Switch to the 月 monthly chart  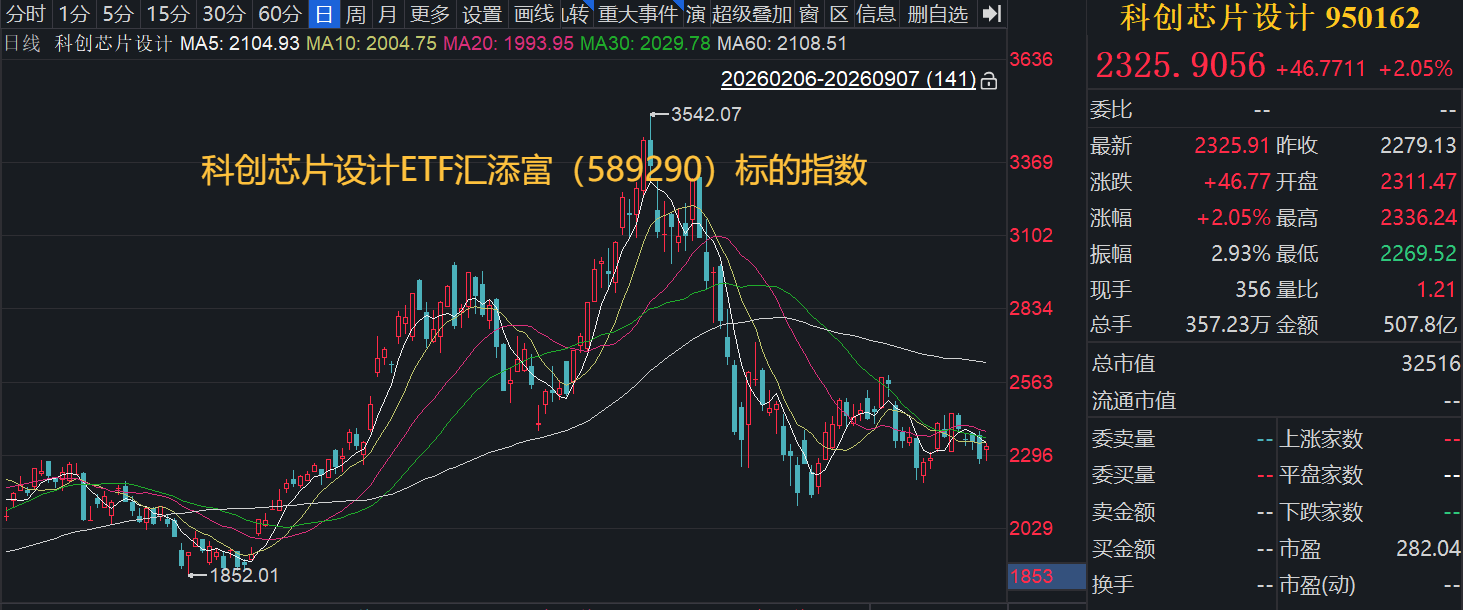(x=388, y=14)
